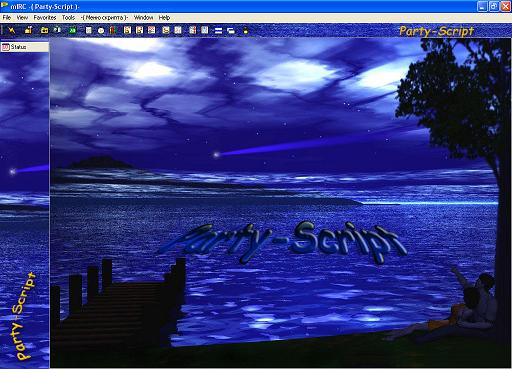Viewport: 512px width, 369px height.
Task: Click the Cascade Windows toolbar icon
Action: click(x=231, y=31)
